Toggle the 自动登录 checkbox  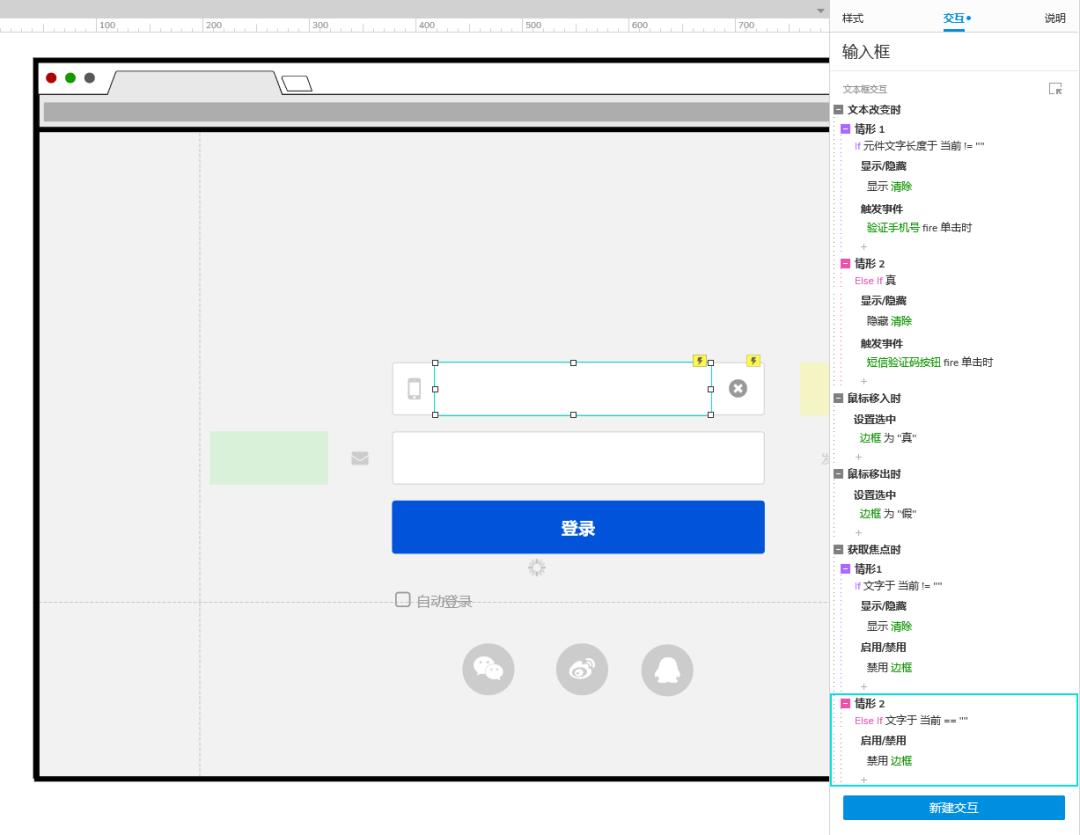pyautogui.click(x=403, y=599)
